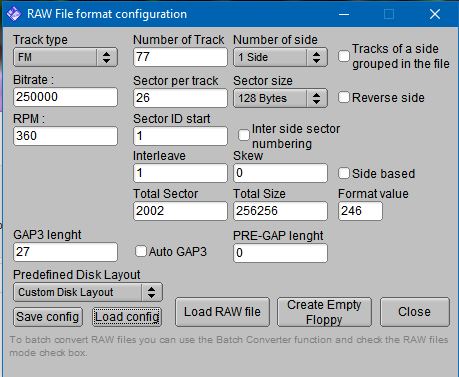Focus the RPM input field
This screenshot has width=459, height=377.
65,136
